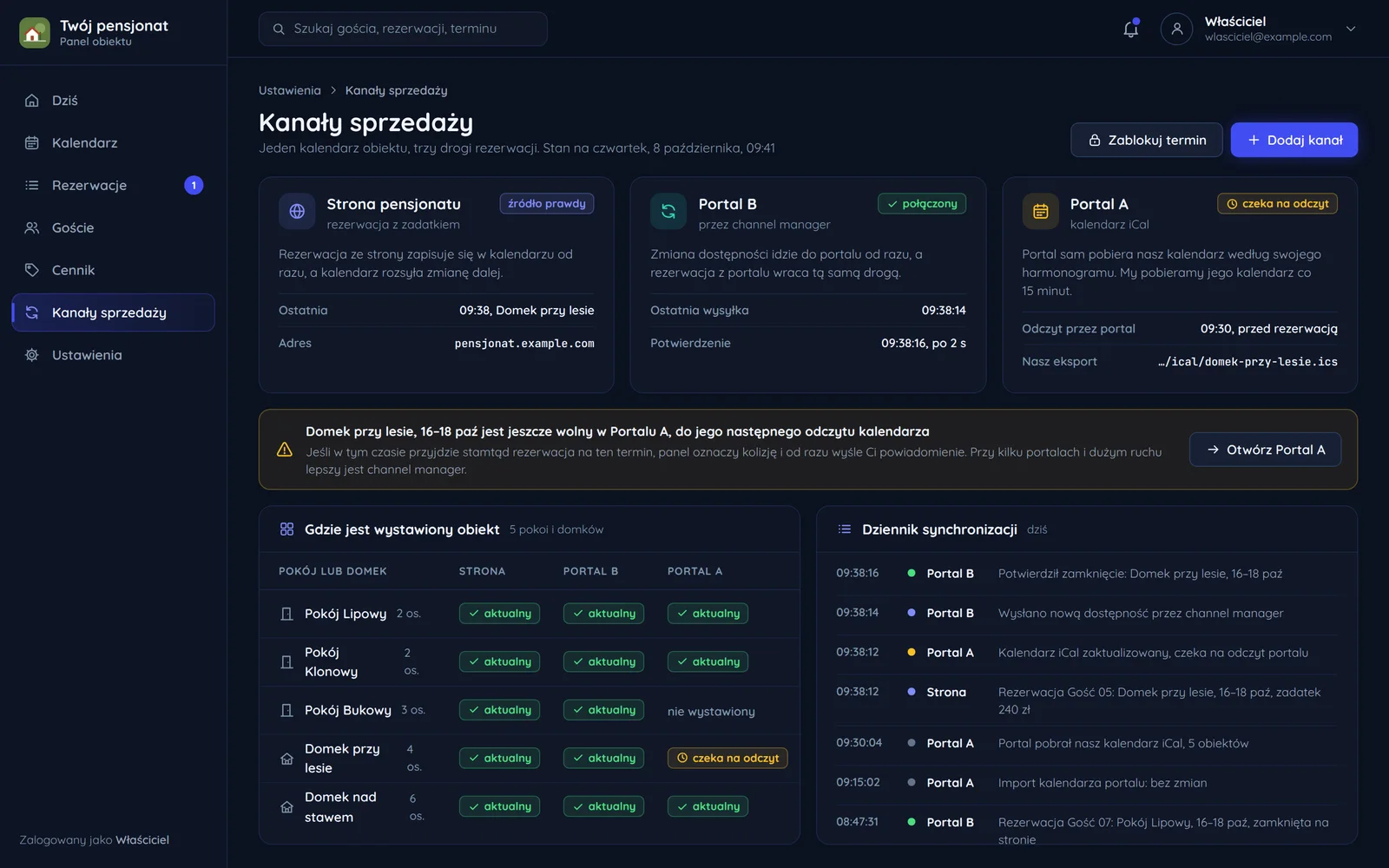Image resolution: width=1389 pixels, height=868 pixels.
Task: Click the ical/domek-przy-lesie.ics export path
Action: [1247, 362]
